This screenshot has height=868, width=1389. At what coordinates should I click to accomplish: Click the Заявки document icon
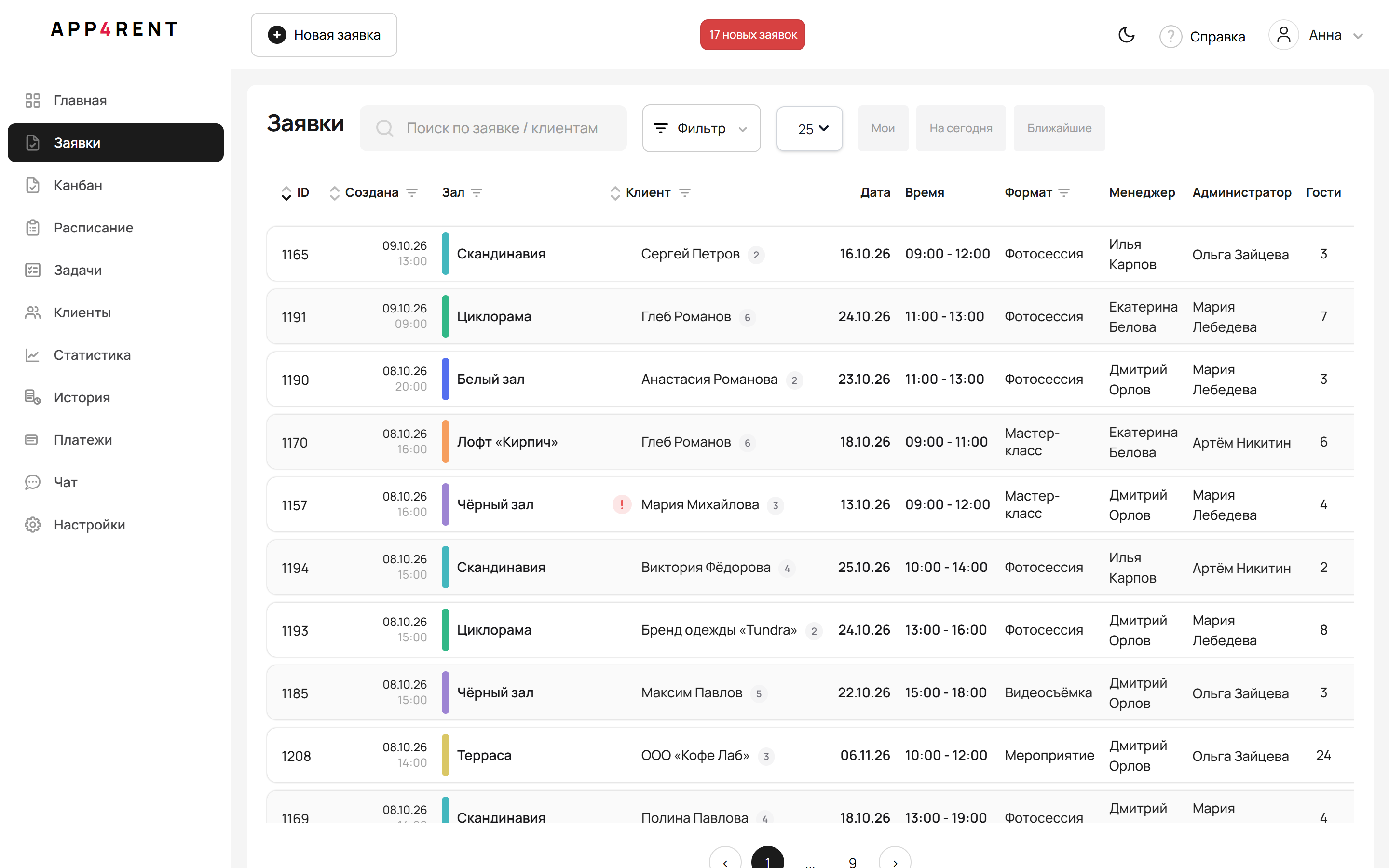click(x=33, y=143)
